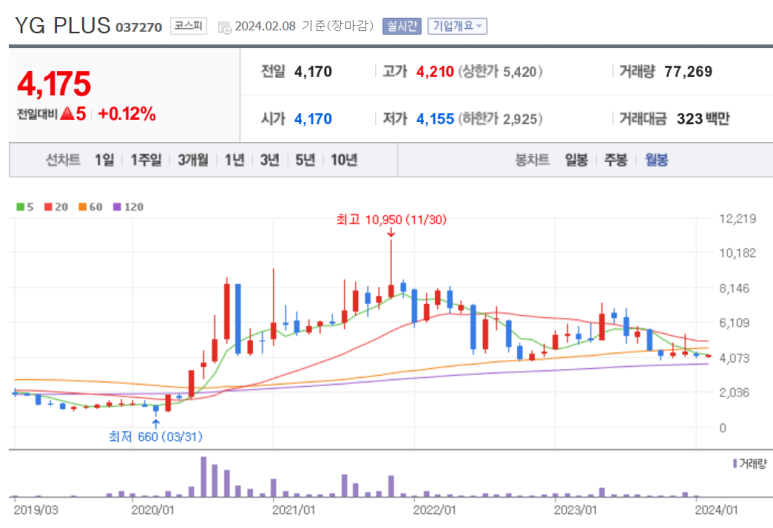Viewport: 773px width, 528px height.
Task: Click the 2024.02.08 기준(장마감) date text
Action: (x=305, y=26)
